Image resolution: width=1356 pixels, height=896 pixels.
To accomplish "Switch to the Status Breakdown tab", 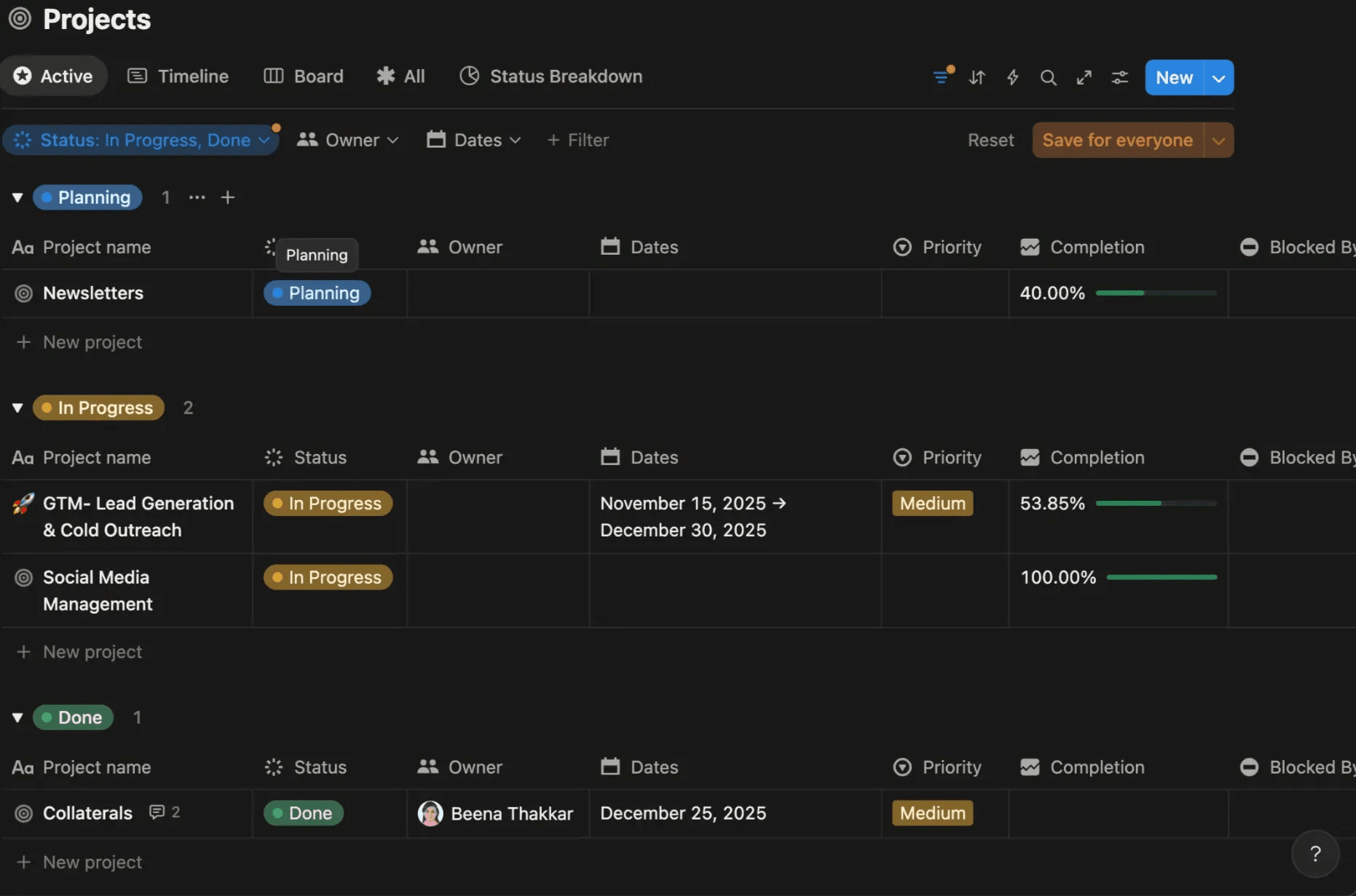I will pyautogui.click(x=551, y=76).
